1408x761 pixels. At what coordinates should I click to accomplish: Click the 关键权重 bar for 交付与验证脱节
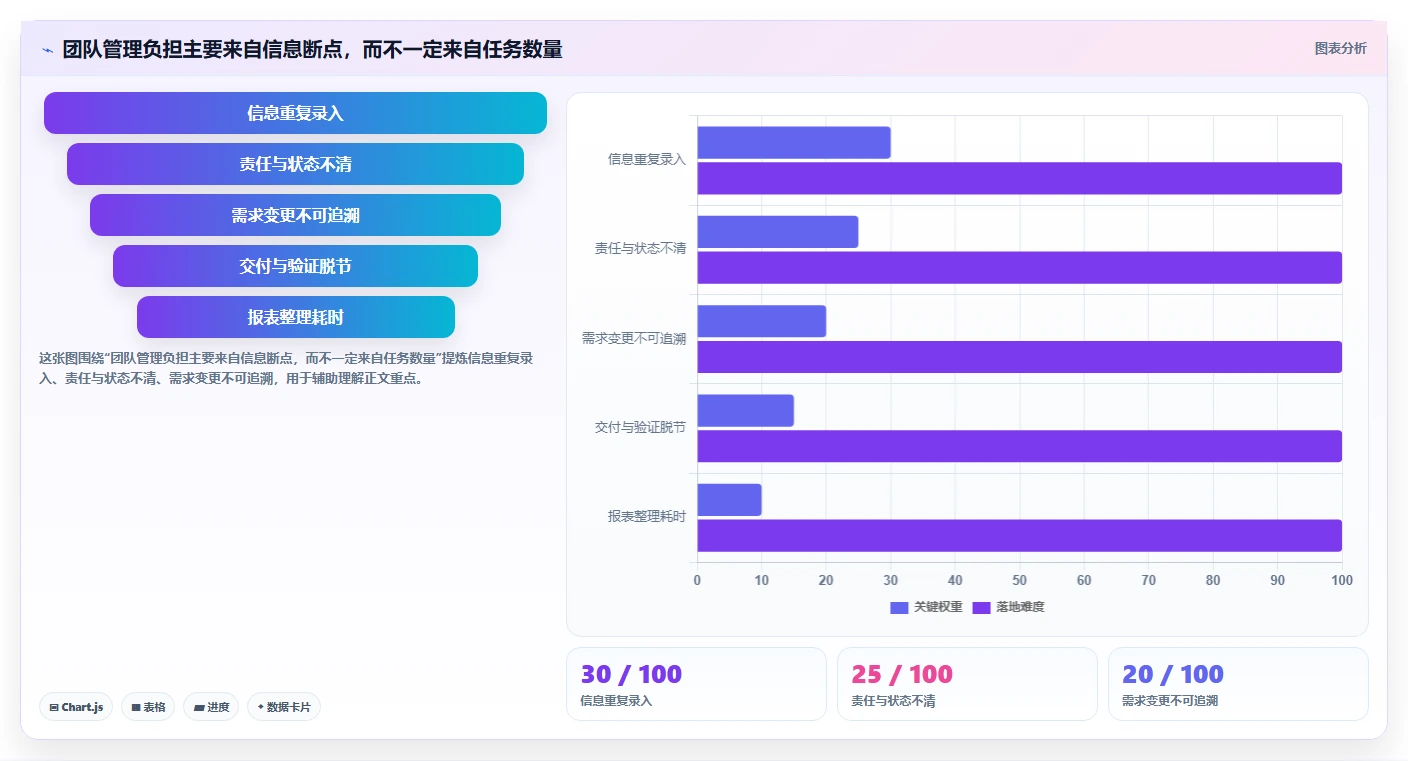click(x=746, y=411)
